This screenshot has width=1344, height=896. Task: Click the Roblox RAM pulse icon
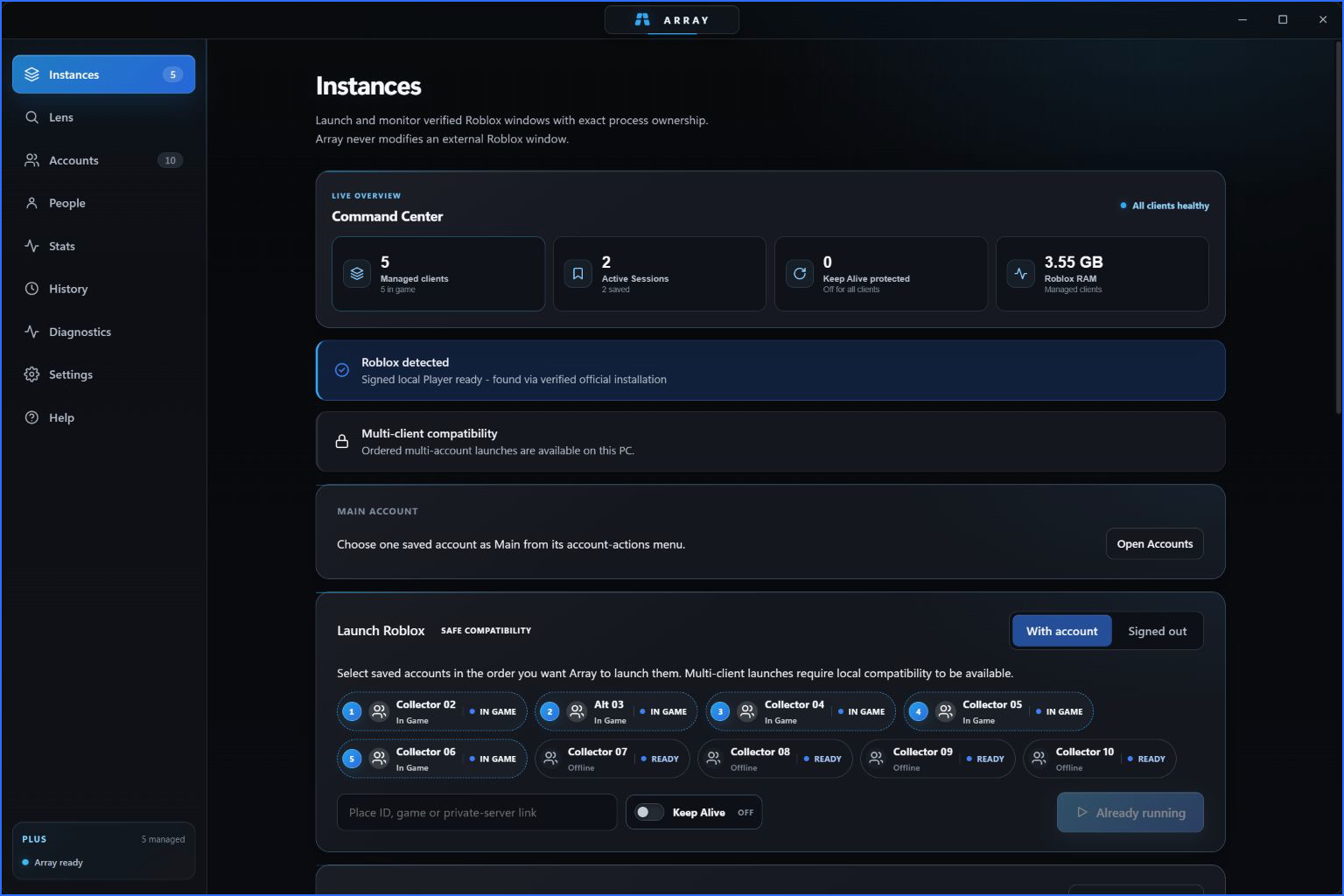(x=1020, y=274)
